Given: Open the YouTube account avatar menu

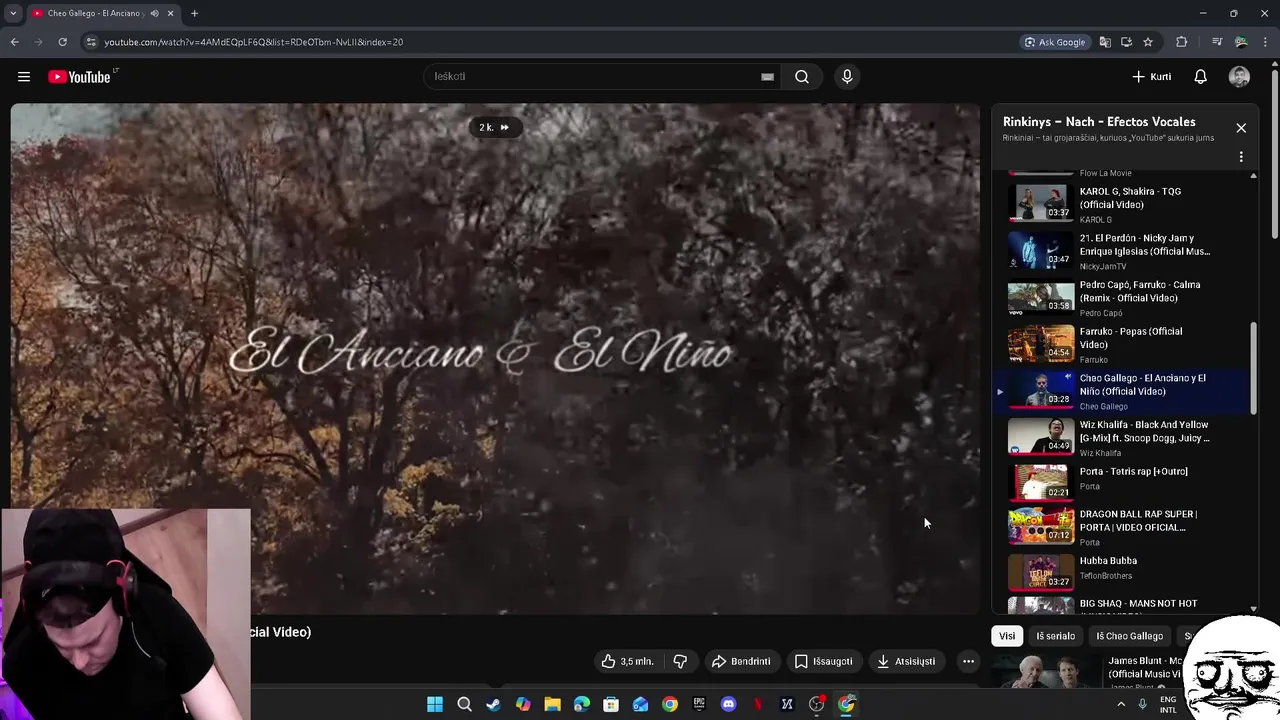Looking at the screenshot, I should (1239, 77).
